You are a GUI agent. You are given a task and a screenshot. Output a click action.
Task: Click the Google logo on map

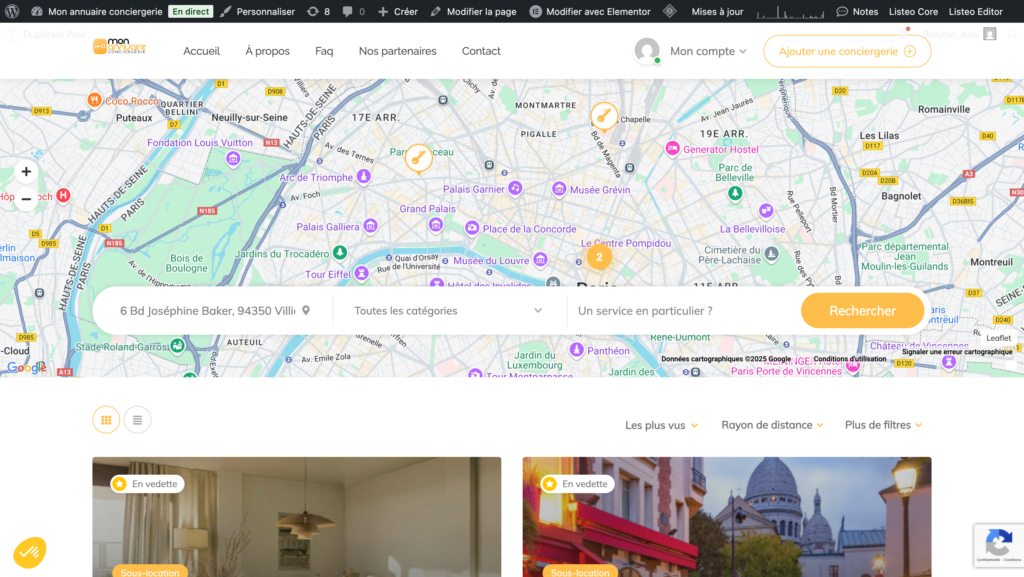coord(27,367)
